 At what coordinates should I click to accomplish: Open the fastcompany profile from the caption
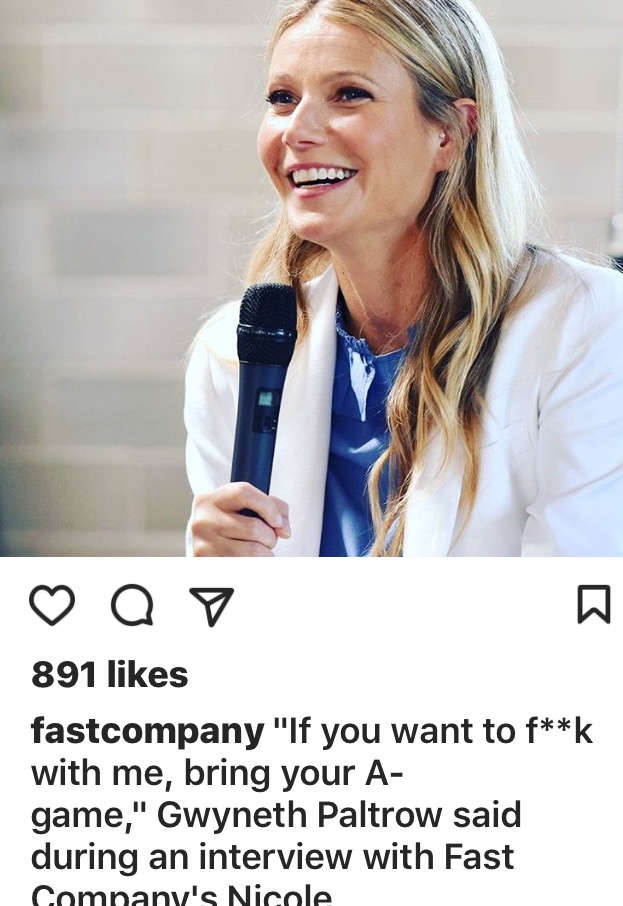[147, 731]
